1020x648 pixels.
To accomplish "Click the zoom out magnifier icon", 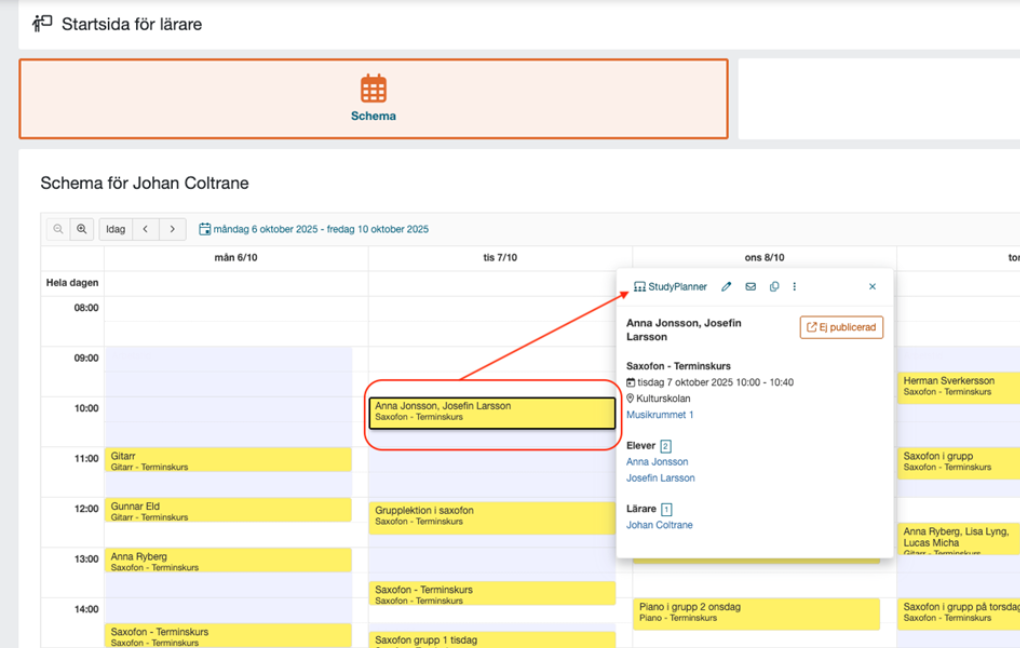I will [x=58, y=229].
